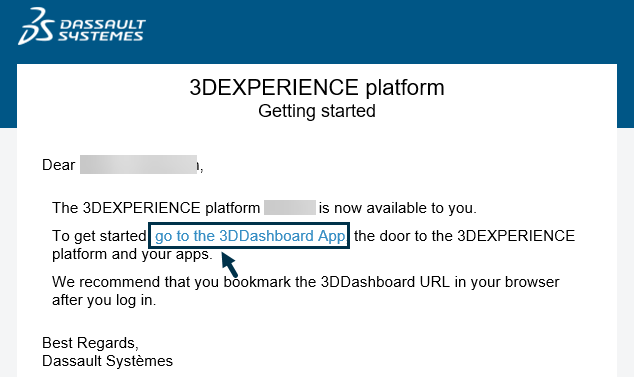This screenshot has height=377, width=634.
Task: Click the 'Dear' greeting text
Action: 59,165
